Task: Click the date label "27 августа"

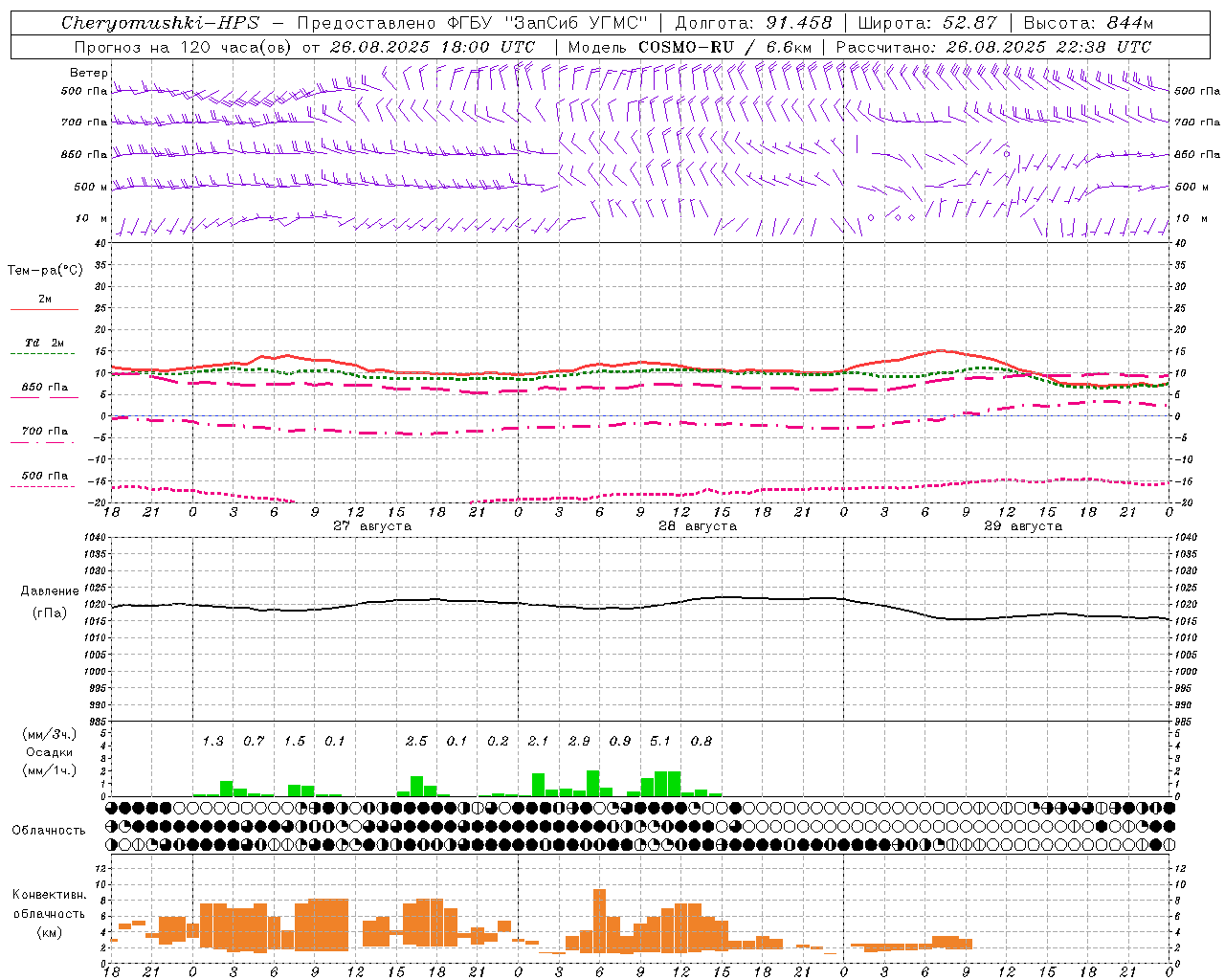Action: click(372, 526)
